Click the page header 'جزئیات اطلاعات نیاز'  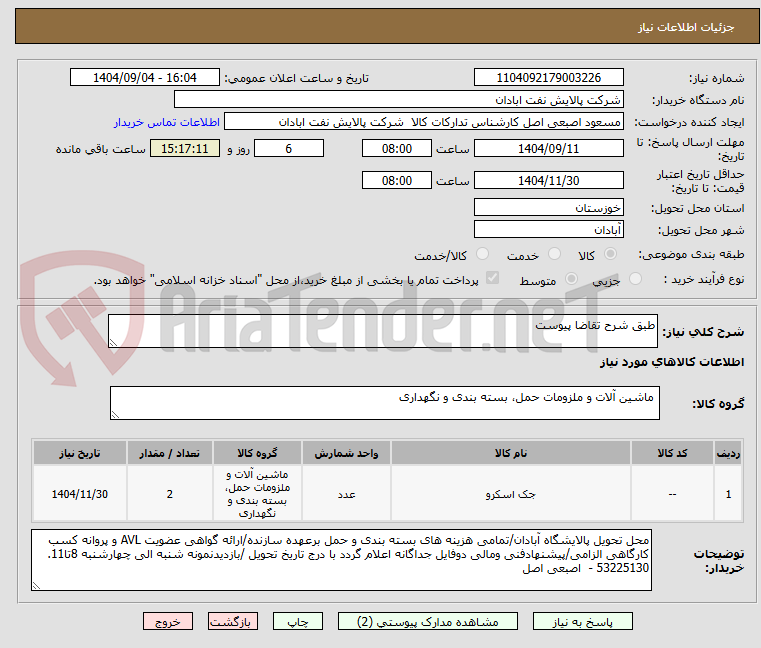pyautogui.click(x=685, y=27)
